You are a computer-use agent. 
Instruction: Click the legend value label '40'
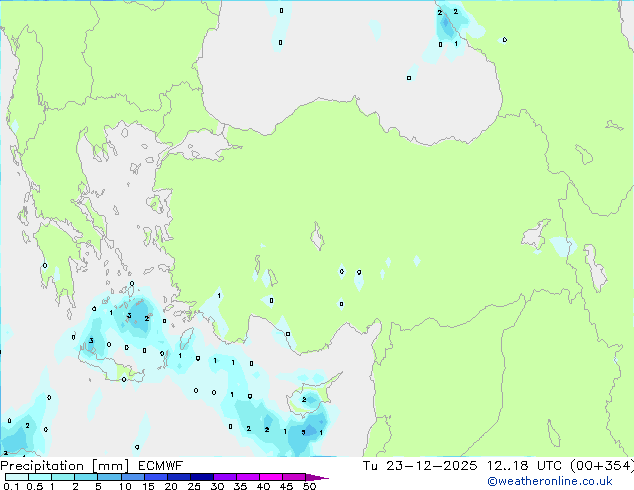[263, 486]
